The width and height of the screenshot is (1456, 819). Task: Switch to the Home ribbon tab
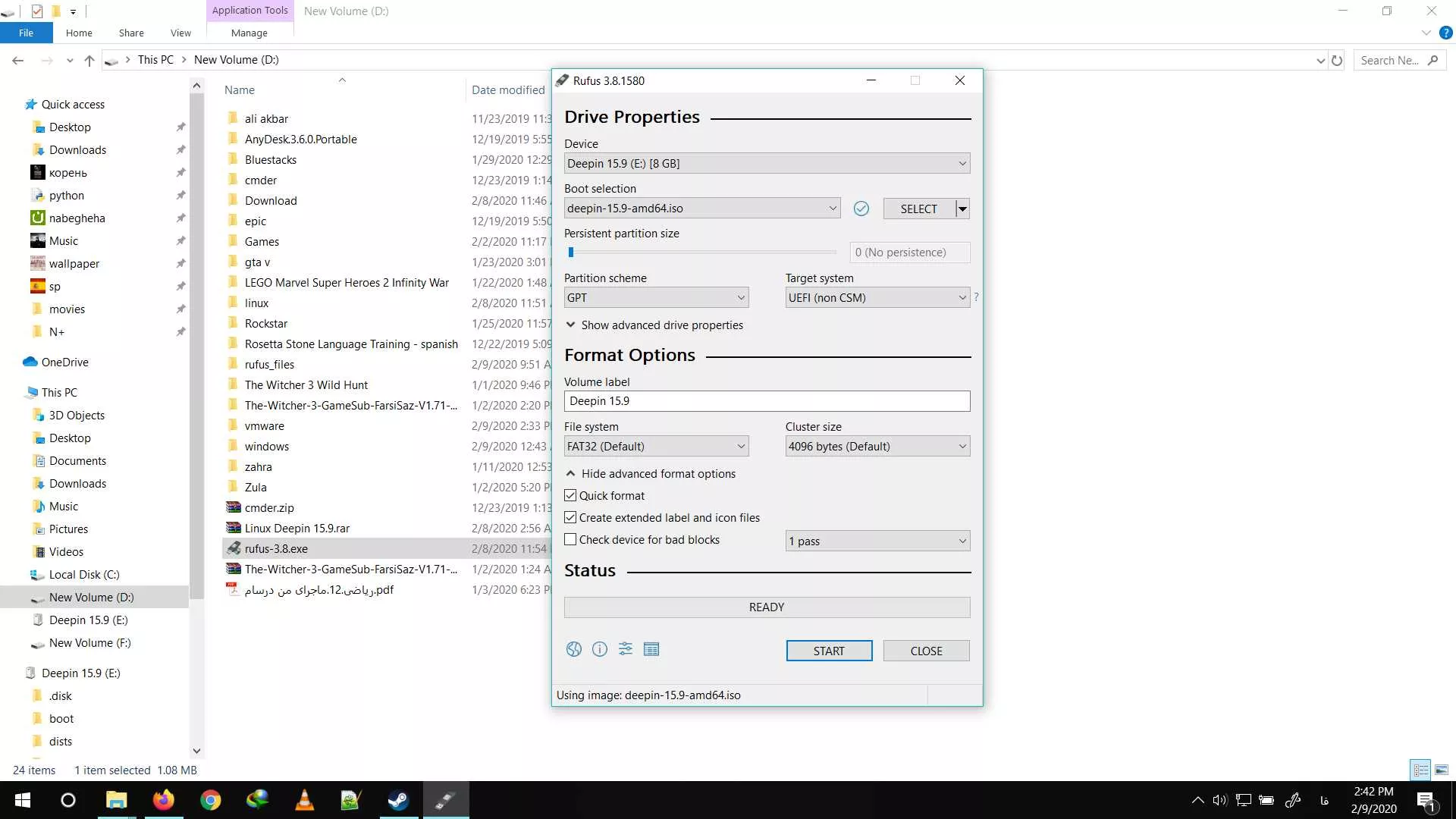coord(79,33)
